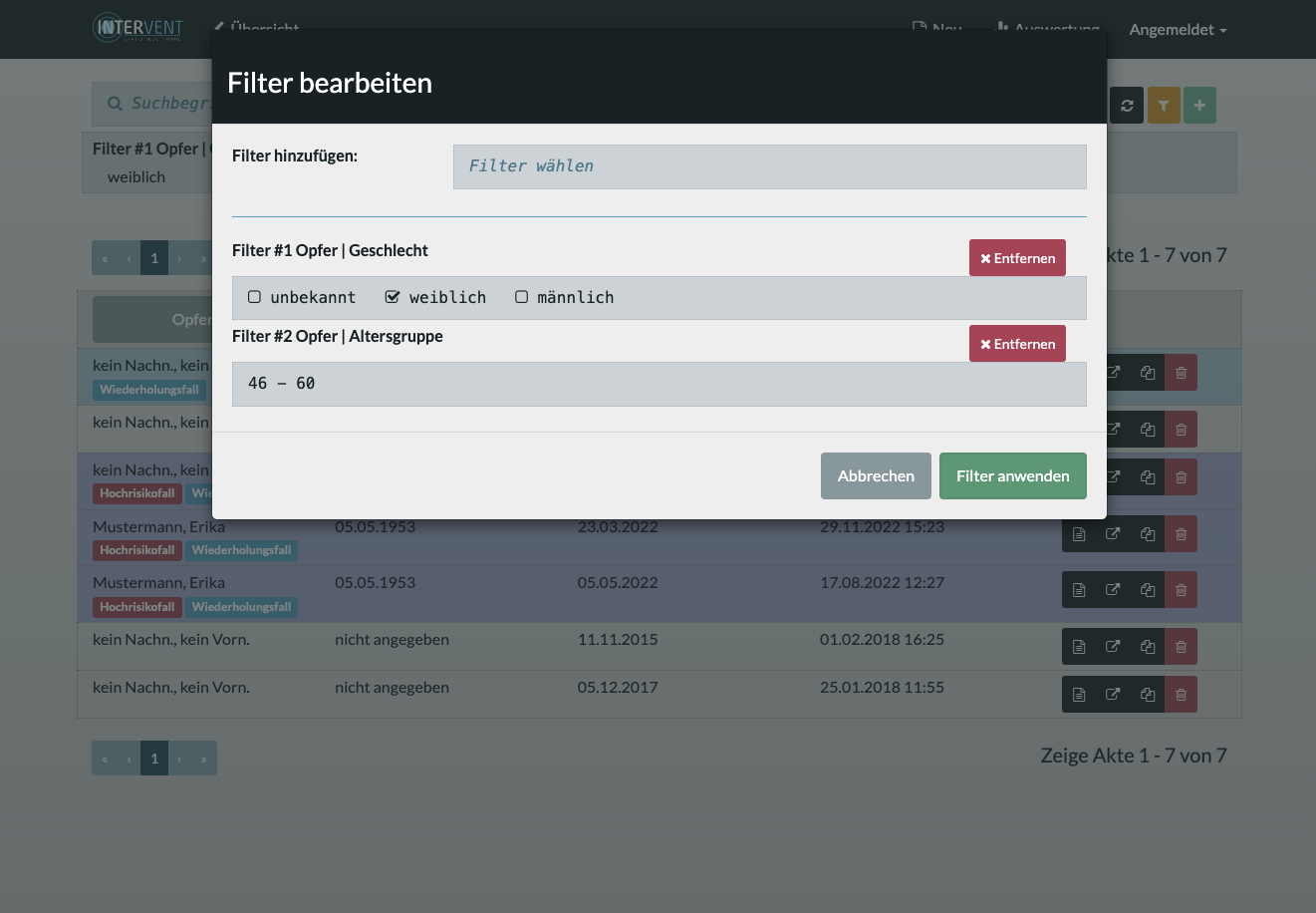
Task: Check the männlich checkbox
Action: click(x=521, y=297)
